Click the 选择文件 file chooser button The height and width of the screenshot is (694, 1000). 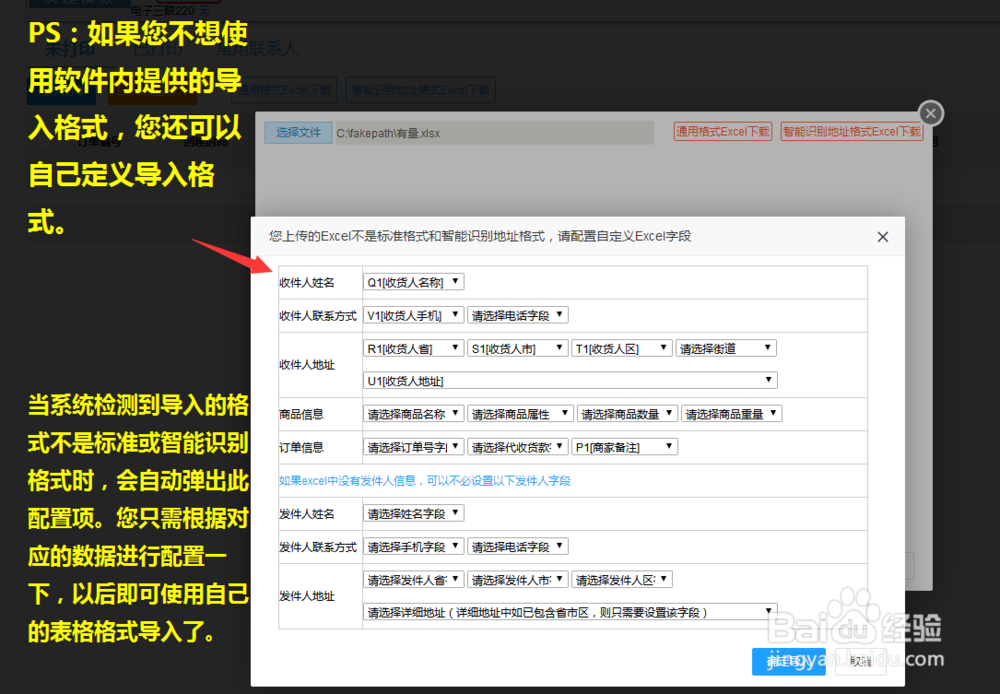(297, 131)
